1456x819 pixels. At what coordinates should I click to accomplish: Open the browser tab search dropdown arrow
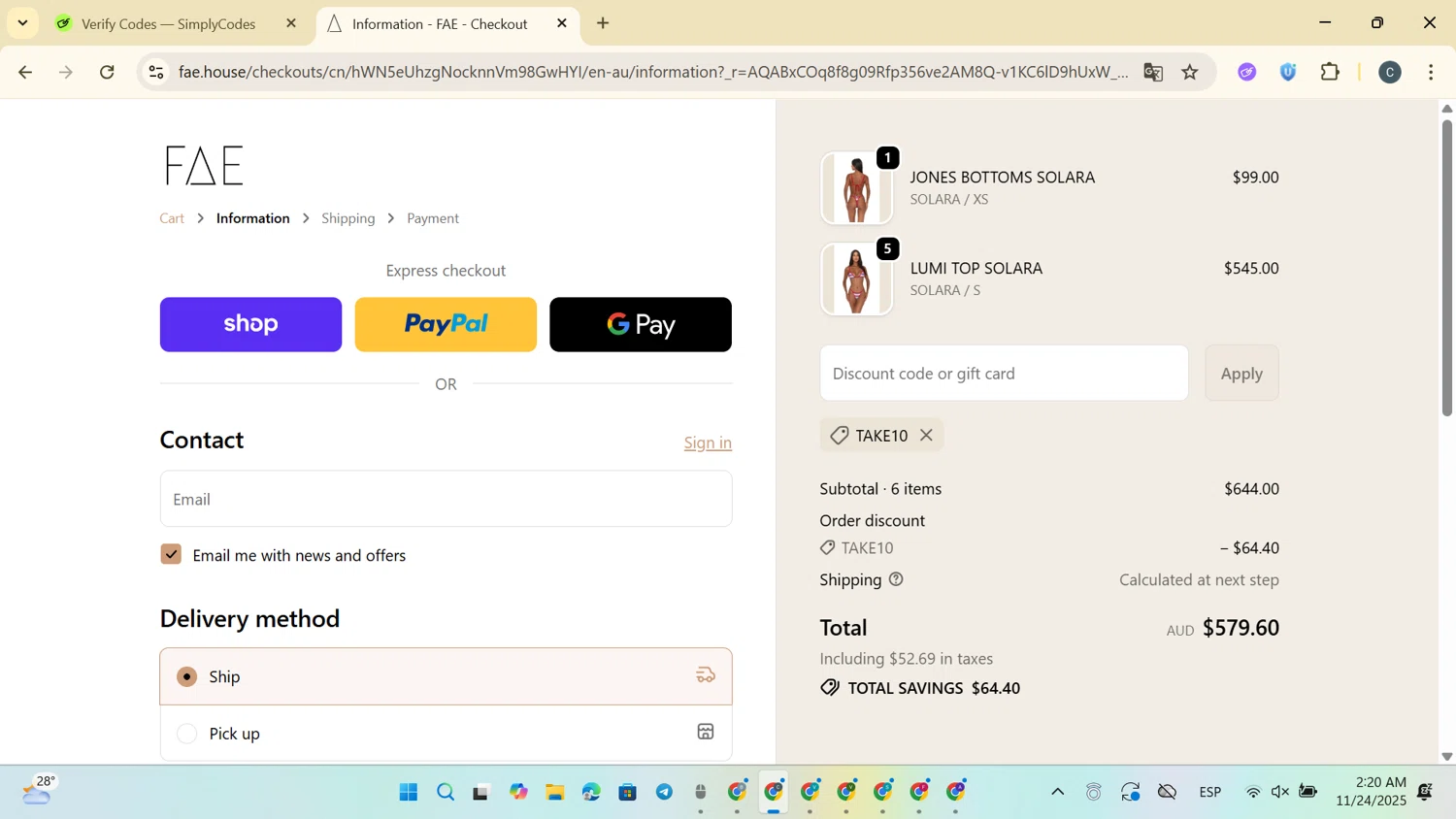tap(22, 22)
